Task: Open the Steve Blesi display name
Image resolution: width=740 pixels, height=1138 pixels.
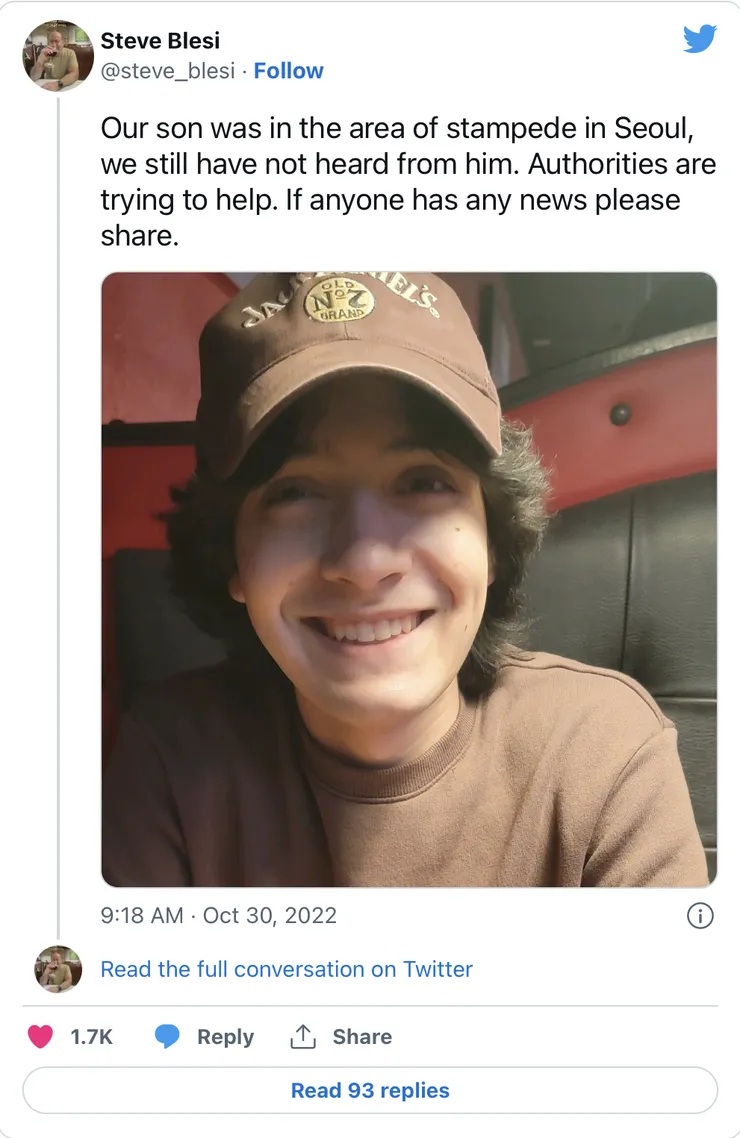Action: [x=160, y=41]
